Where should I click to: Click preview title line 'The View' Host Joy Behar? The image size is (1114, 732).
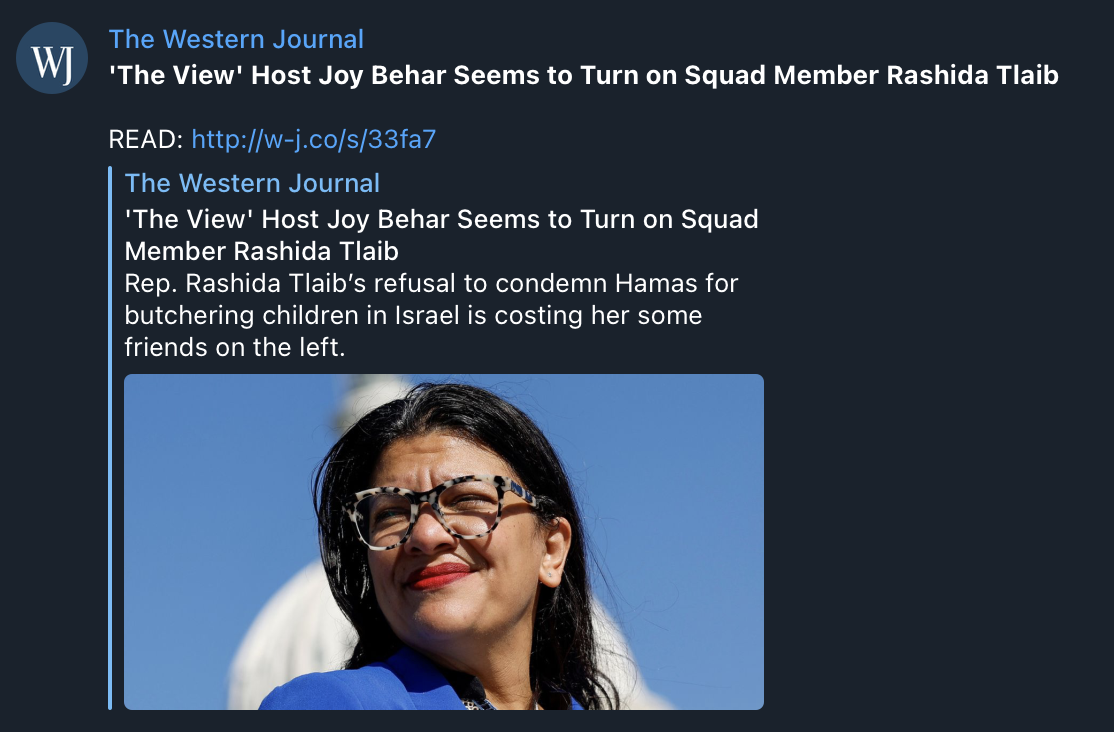pyautogui.click(x=441, y=219)
